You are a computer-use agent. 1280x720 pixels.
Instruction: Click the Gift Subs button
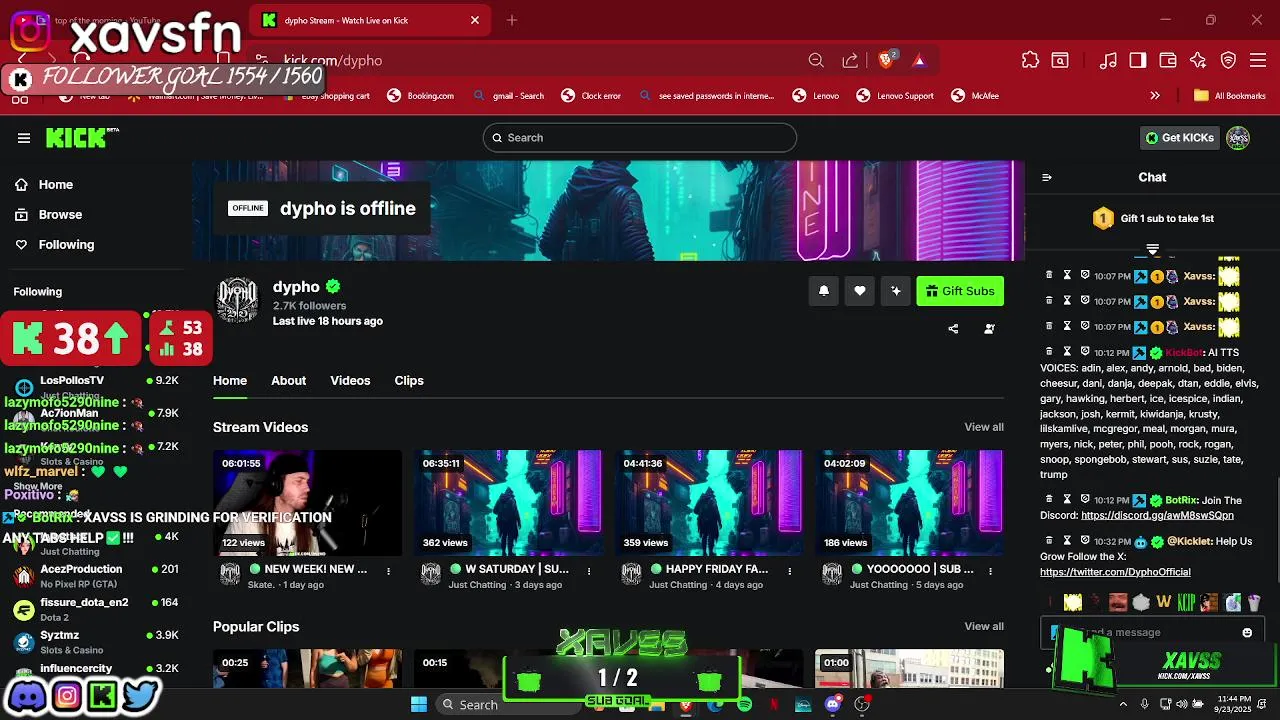click(x=960, y=291)
